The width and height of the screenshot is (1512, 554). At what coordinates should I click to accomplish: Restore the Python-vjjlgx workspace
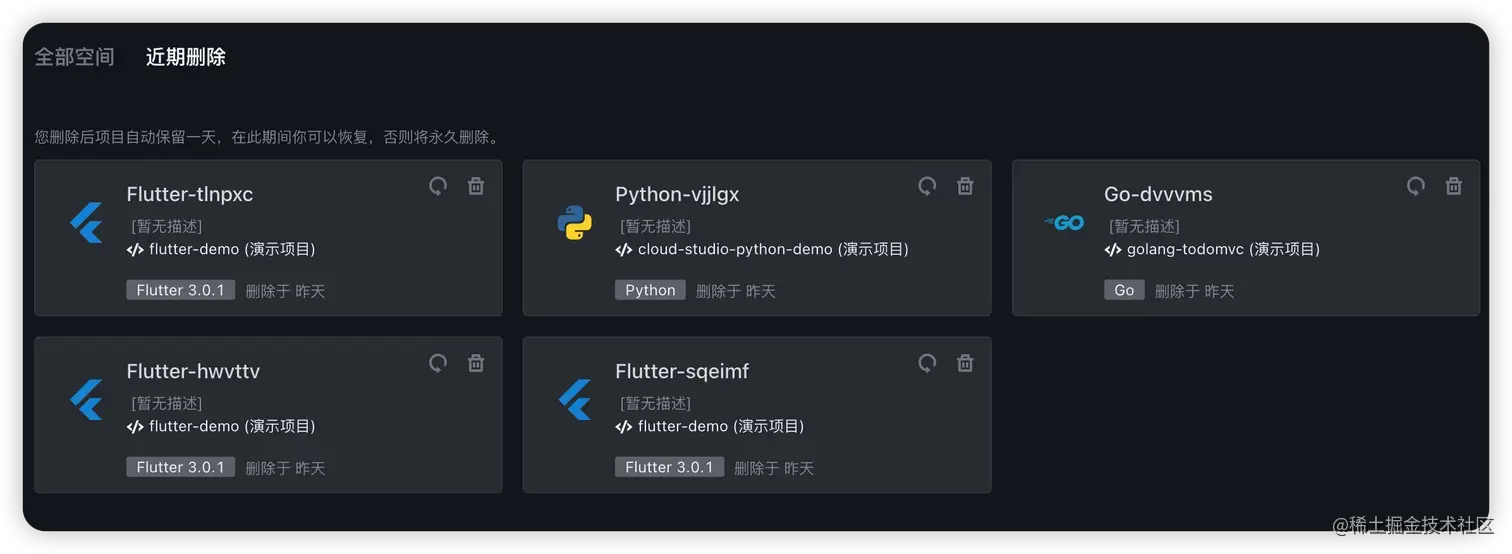pos(927,186)
